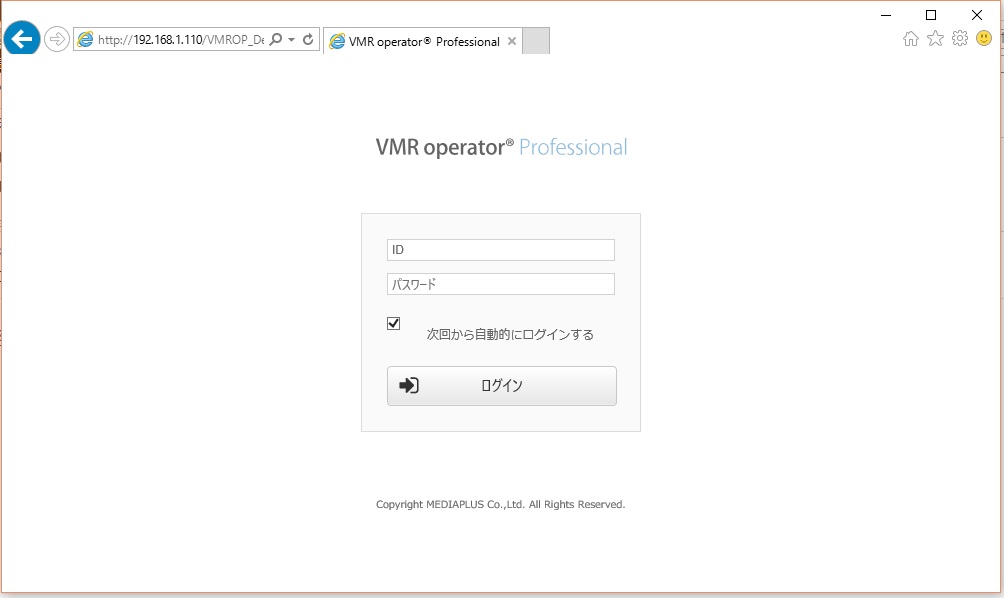Click the ログイン login button
Image resolution: width=1004 pixels, height=598 pixels.
tap(502, 385)
